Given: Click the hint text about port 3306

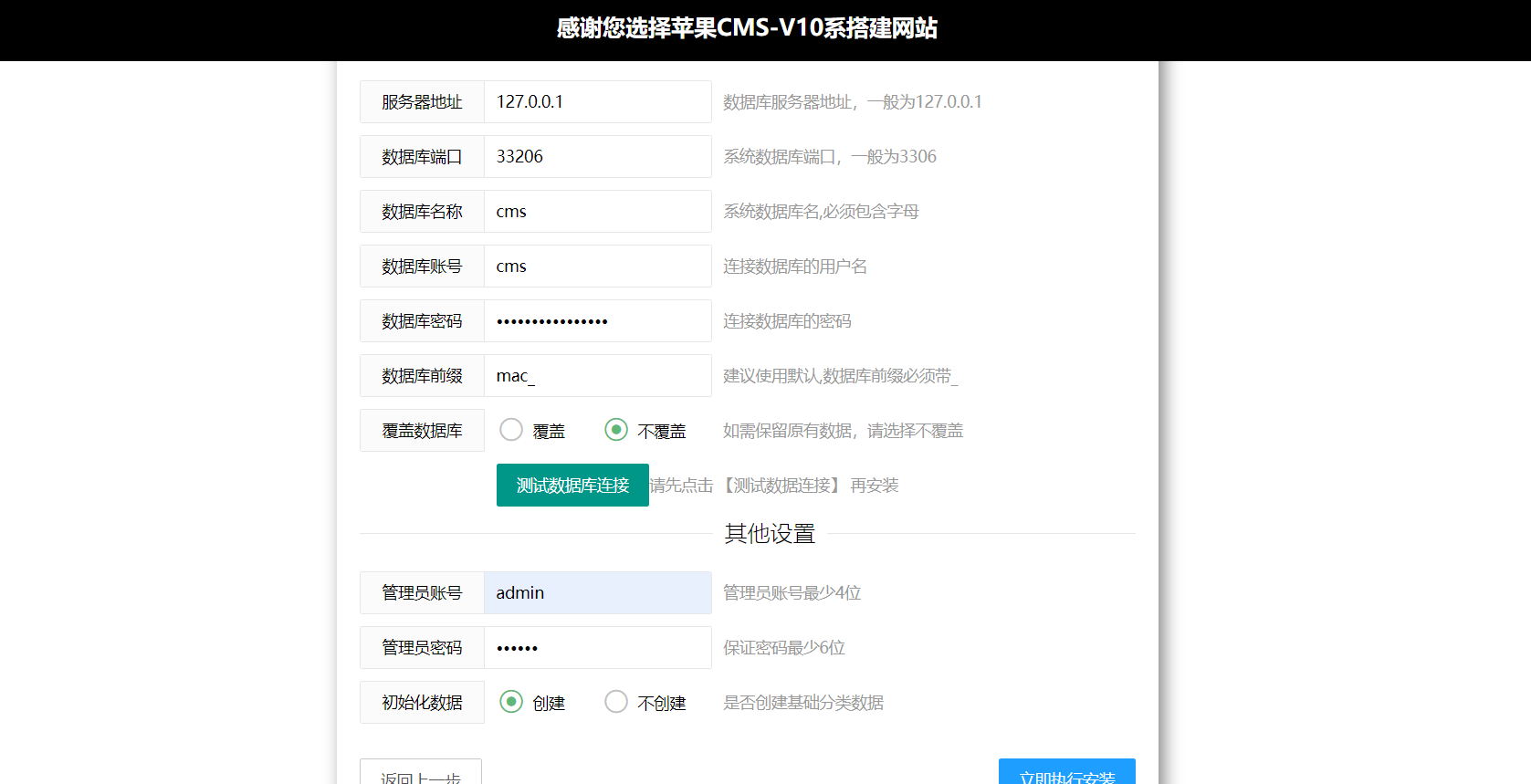Looking at the screenshot, I should click(829, 157).
